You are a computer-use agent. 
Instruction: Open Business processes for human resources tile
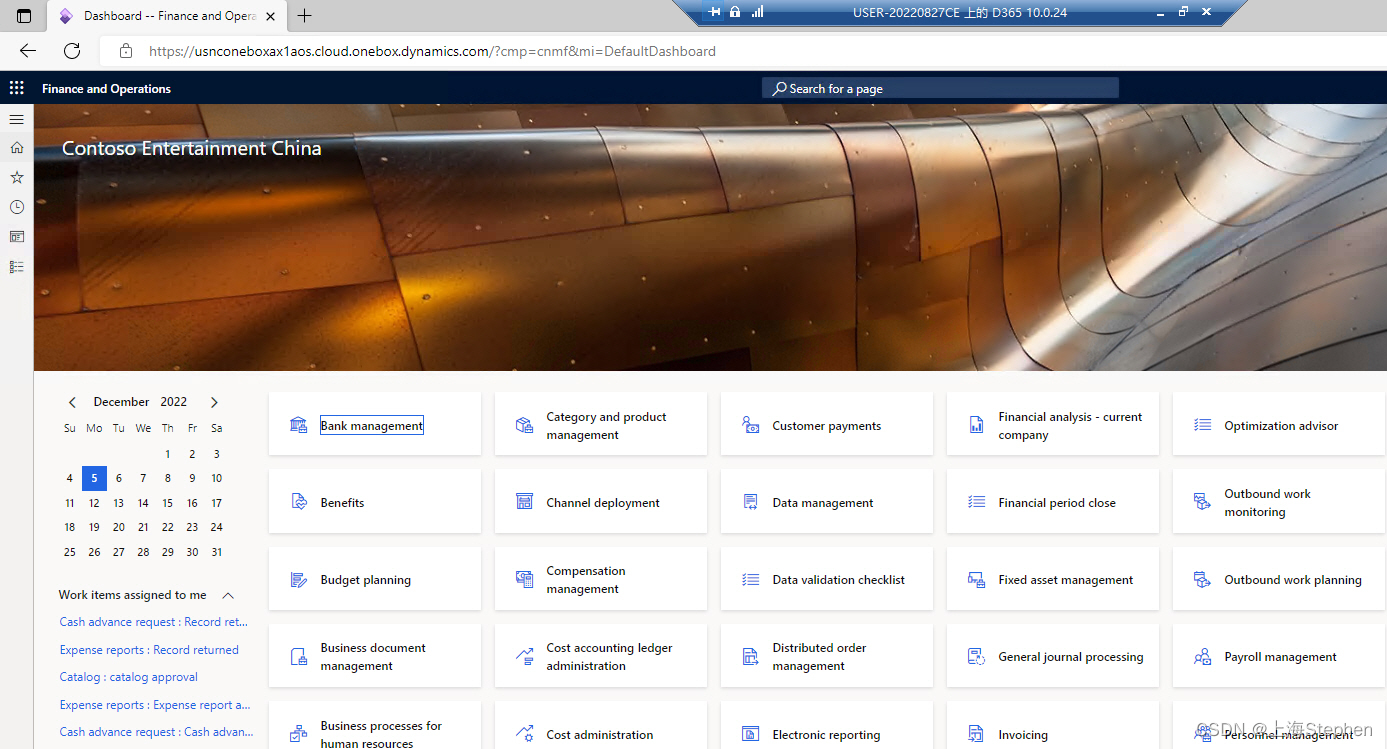375,727
